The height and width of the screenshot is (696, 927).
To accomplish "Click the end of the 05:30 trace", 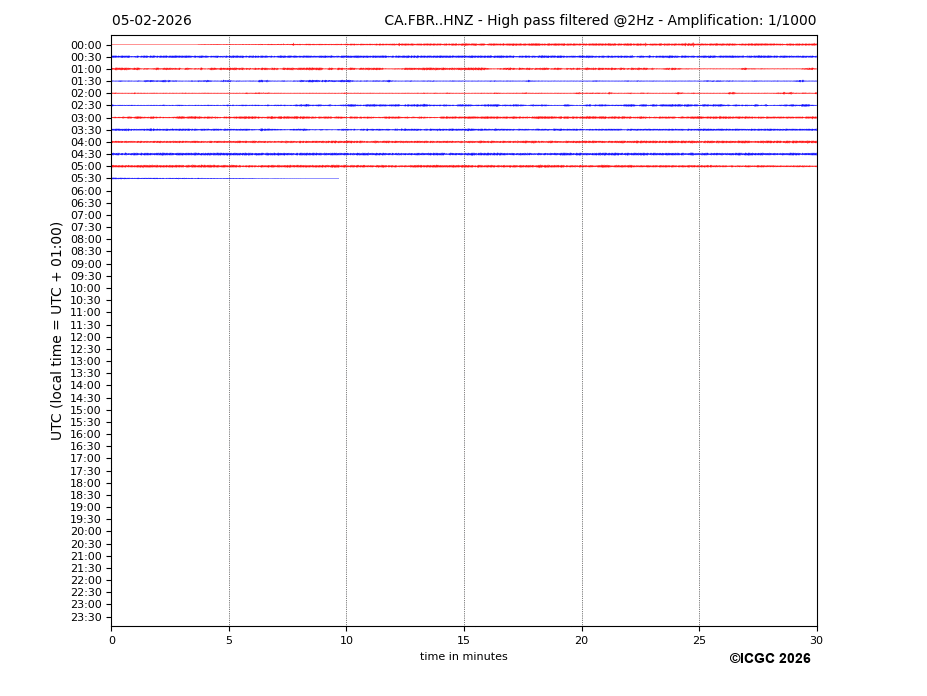I will [338, 178].
